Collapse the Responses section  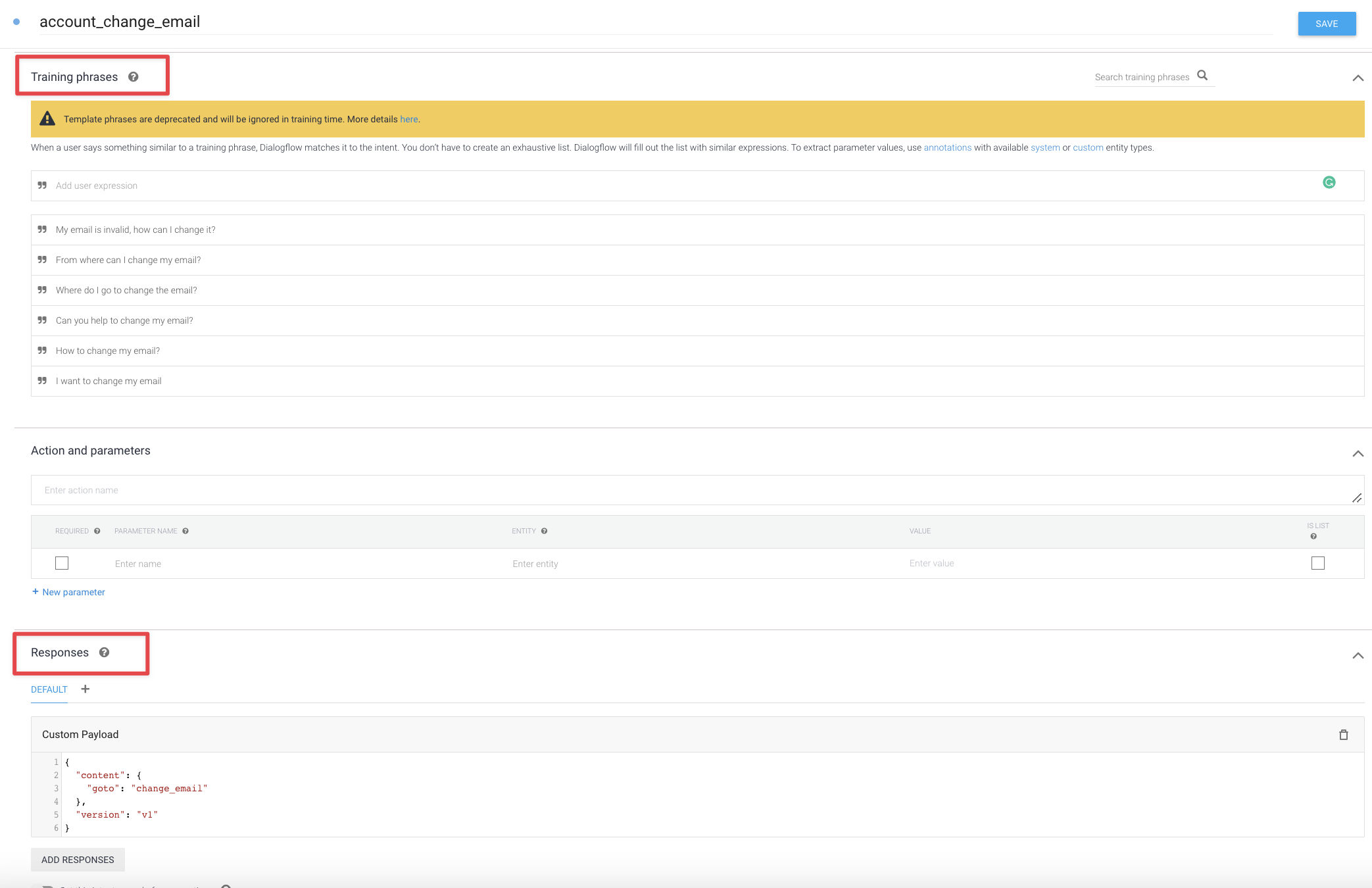(1358, 655)
